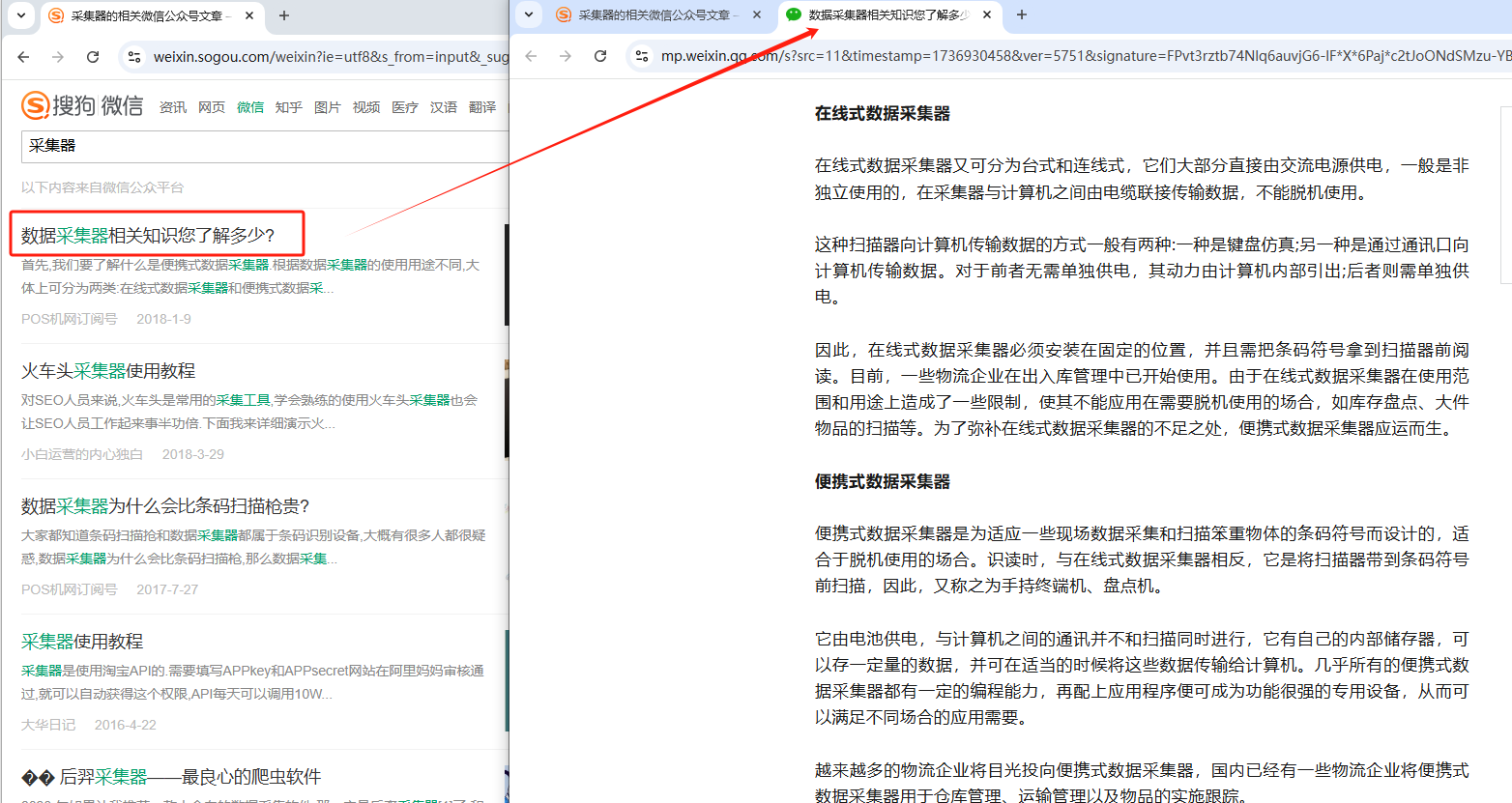Open result 数据采集器为什么会比条码扫描枪贵?

point(165,506)
